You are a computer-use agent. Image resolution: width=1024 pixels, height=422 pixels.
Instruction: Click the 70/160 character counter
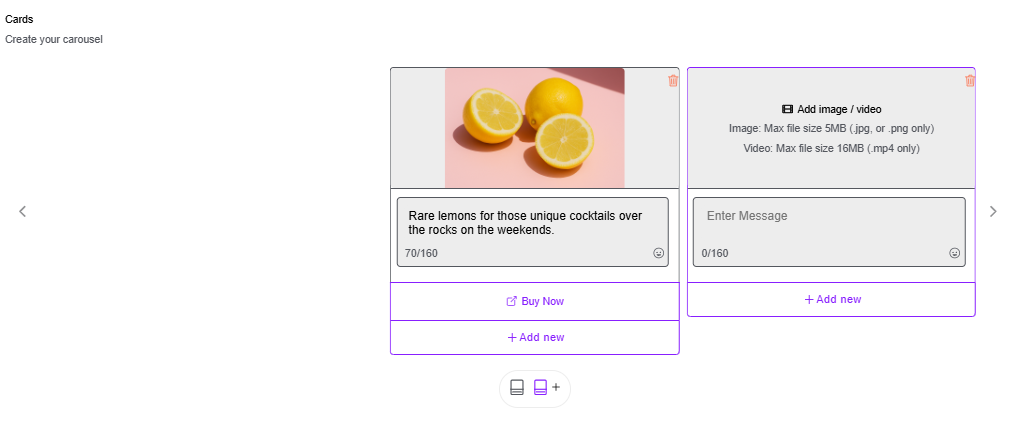[421, 253]
